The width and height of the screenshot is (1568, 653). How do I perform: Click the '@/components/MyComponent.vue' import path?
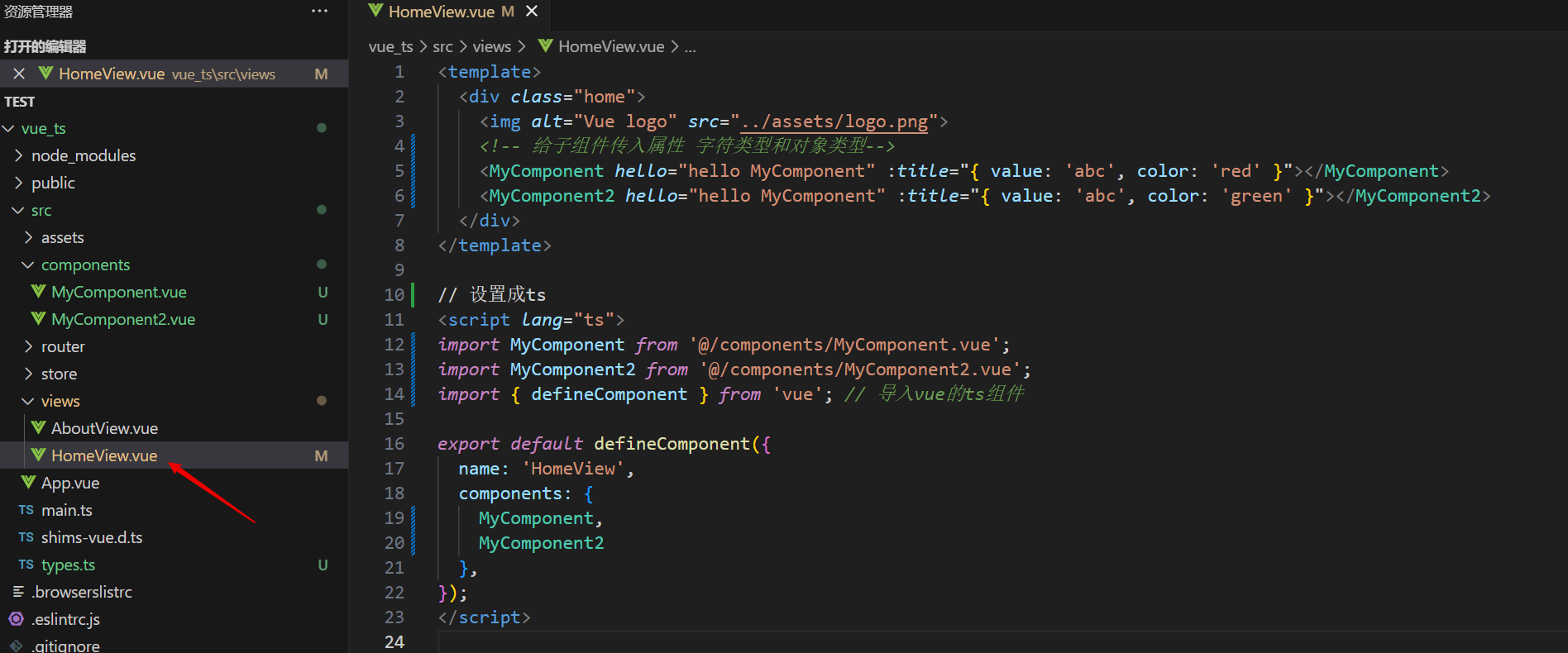click(x=845, y=345)
